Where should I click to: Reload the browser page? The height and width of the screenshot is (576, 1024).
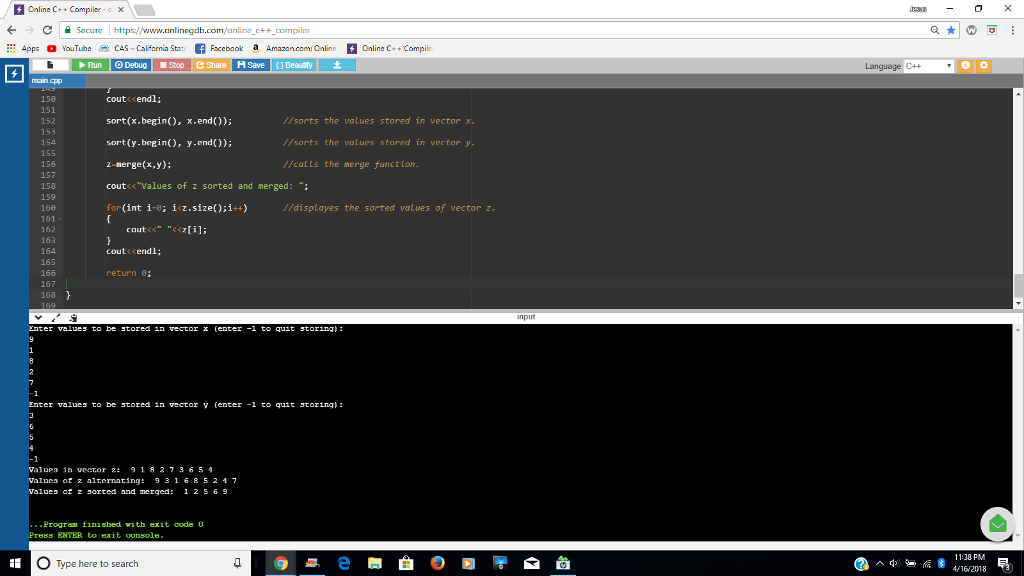tap(47, 30)
